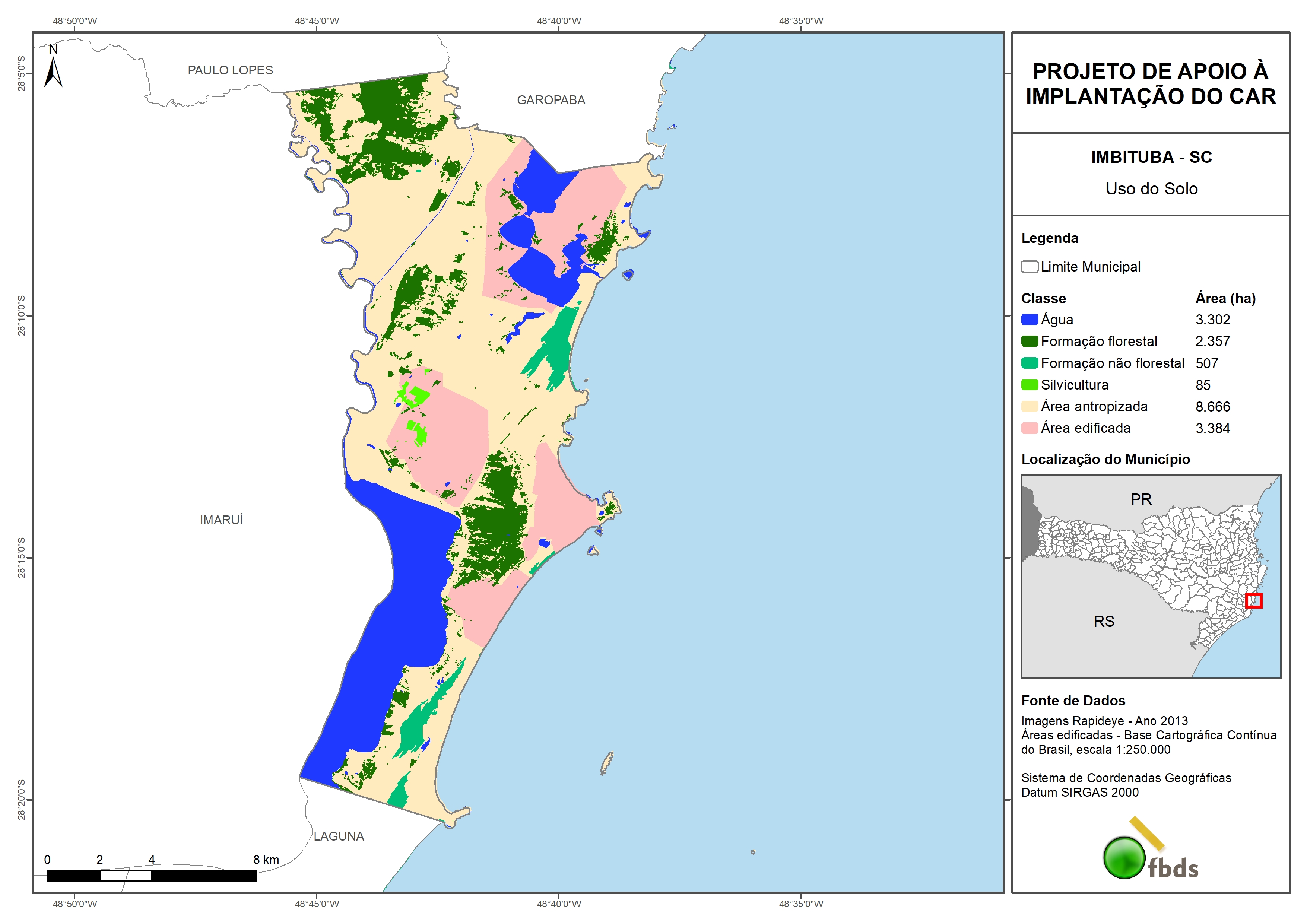The image size is (1307, 924).
Task: Click the scale bar at map bottom
Action: tap(152, 875)
